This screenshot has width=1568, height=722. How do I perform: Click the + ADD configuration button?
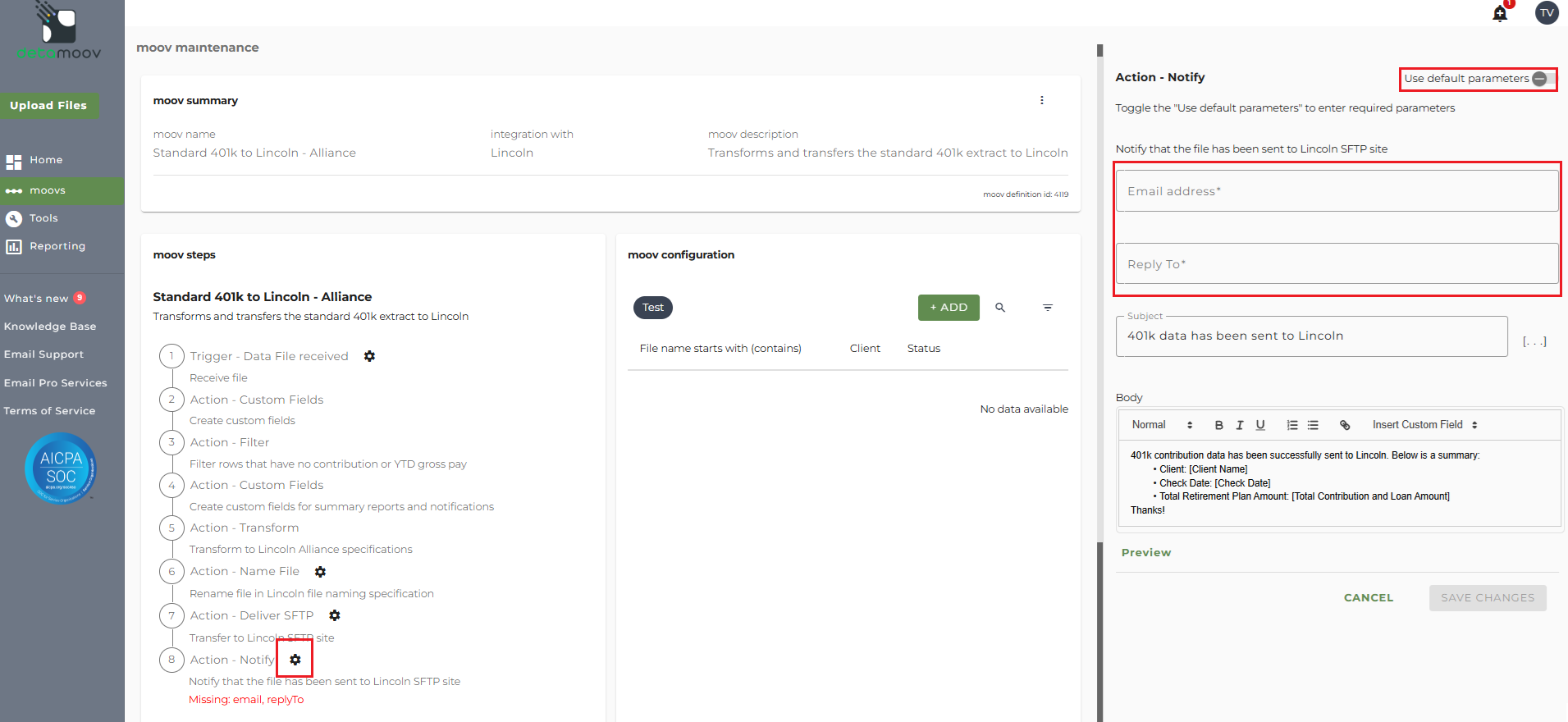click(x=949, y=308)
